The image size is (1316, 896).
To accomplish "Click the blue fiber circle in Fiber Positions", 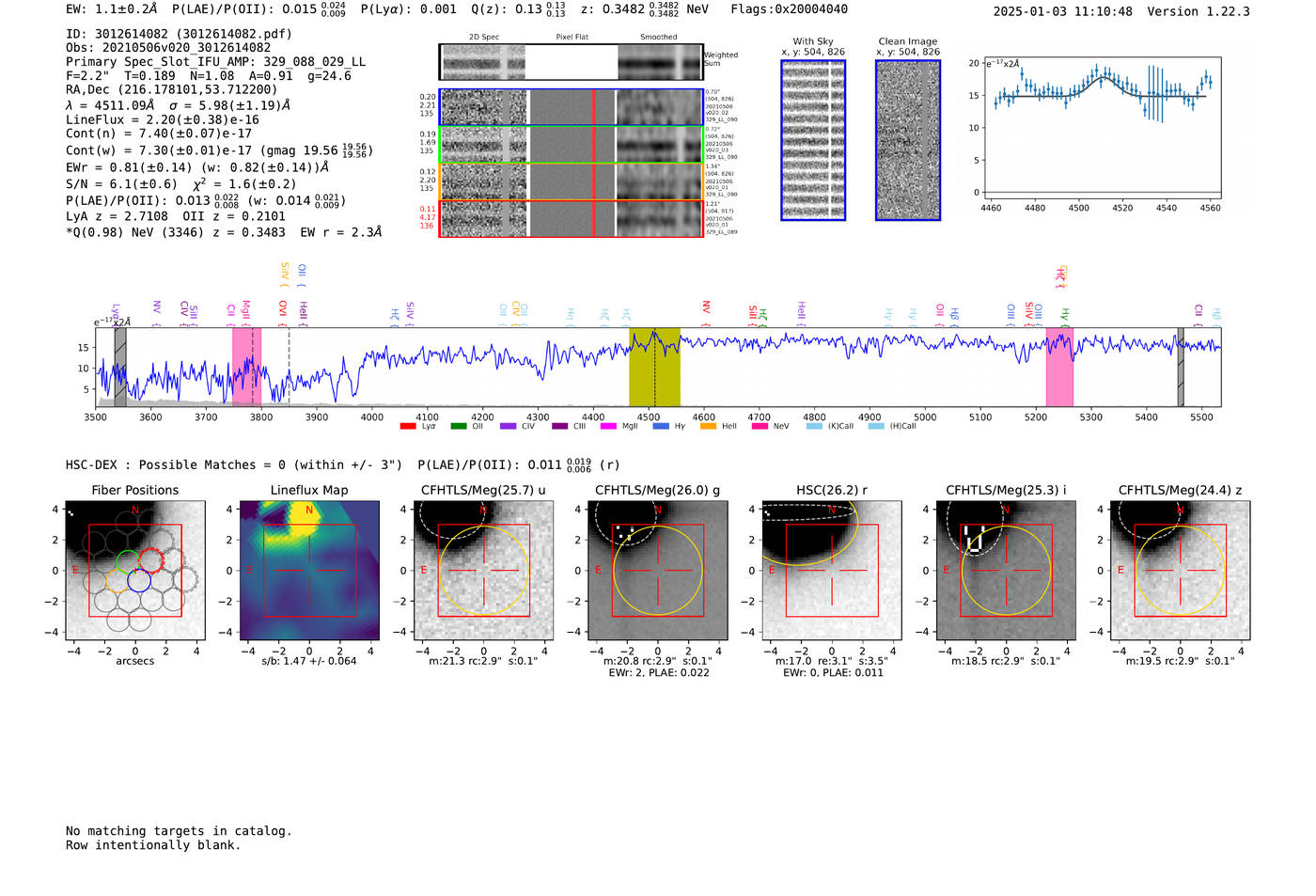I will 139,581.
